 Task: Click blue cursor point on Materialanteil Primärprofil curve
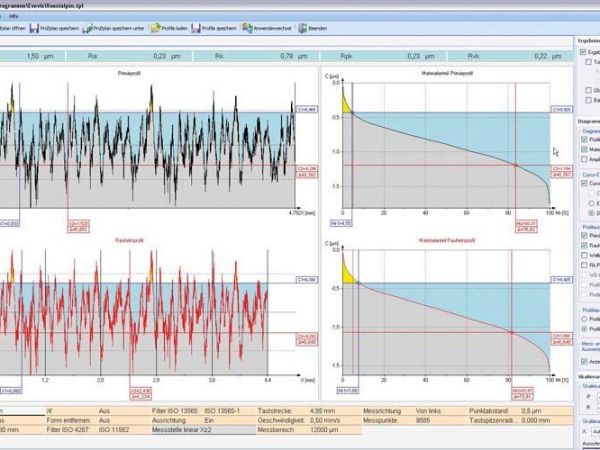click(x=352, y=113)
